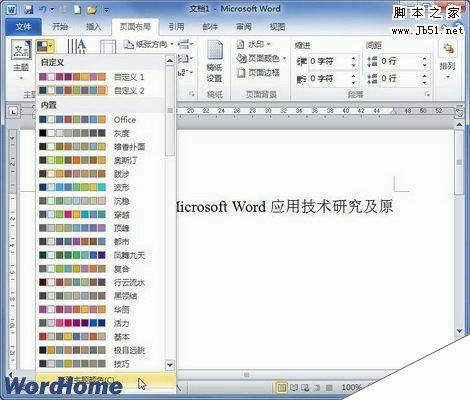Select the 自定义 2 color scheme
The width and height of the screenshot is (470, 400).
tap(100, 91)
